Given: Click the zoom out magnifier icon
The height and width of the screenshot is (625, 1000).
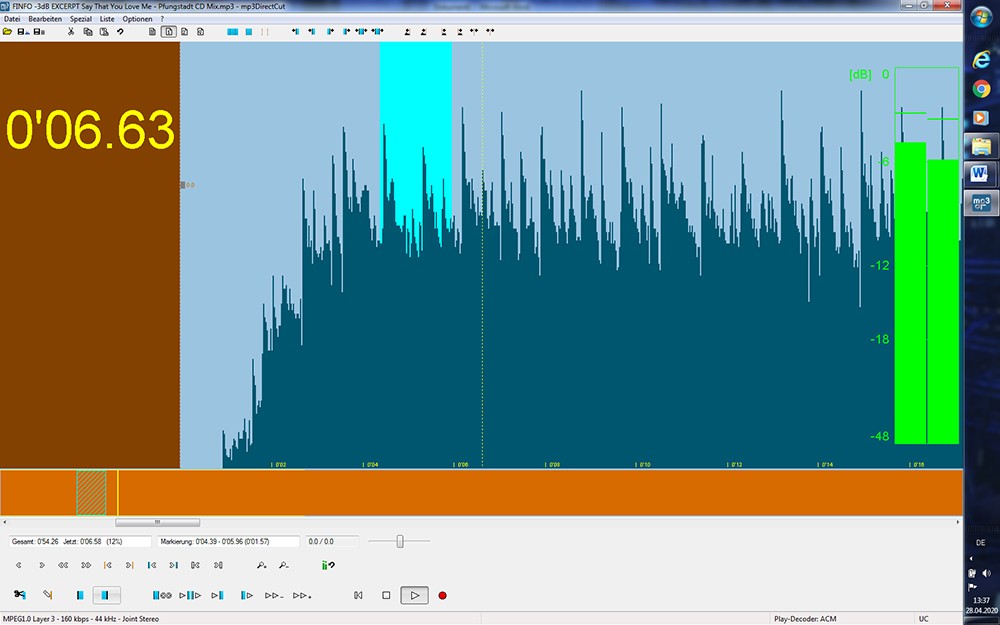Looking at the screenshot, I should point(284,566).
